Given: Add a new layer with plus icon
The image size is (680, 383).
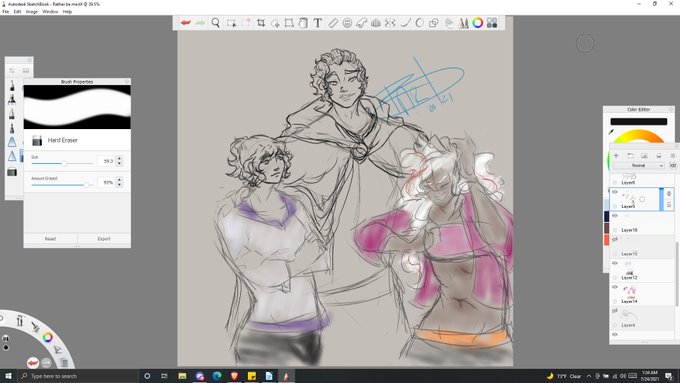Looking at the screenshot, I should pyautogui.click(x=616, y=155).
